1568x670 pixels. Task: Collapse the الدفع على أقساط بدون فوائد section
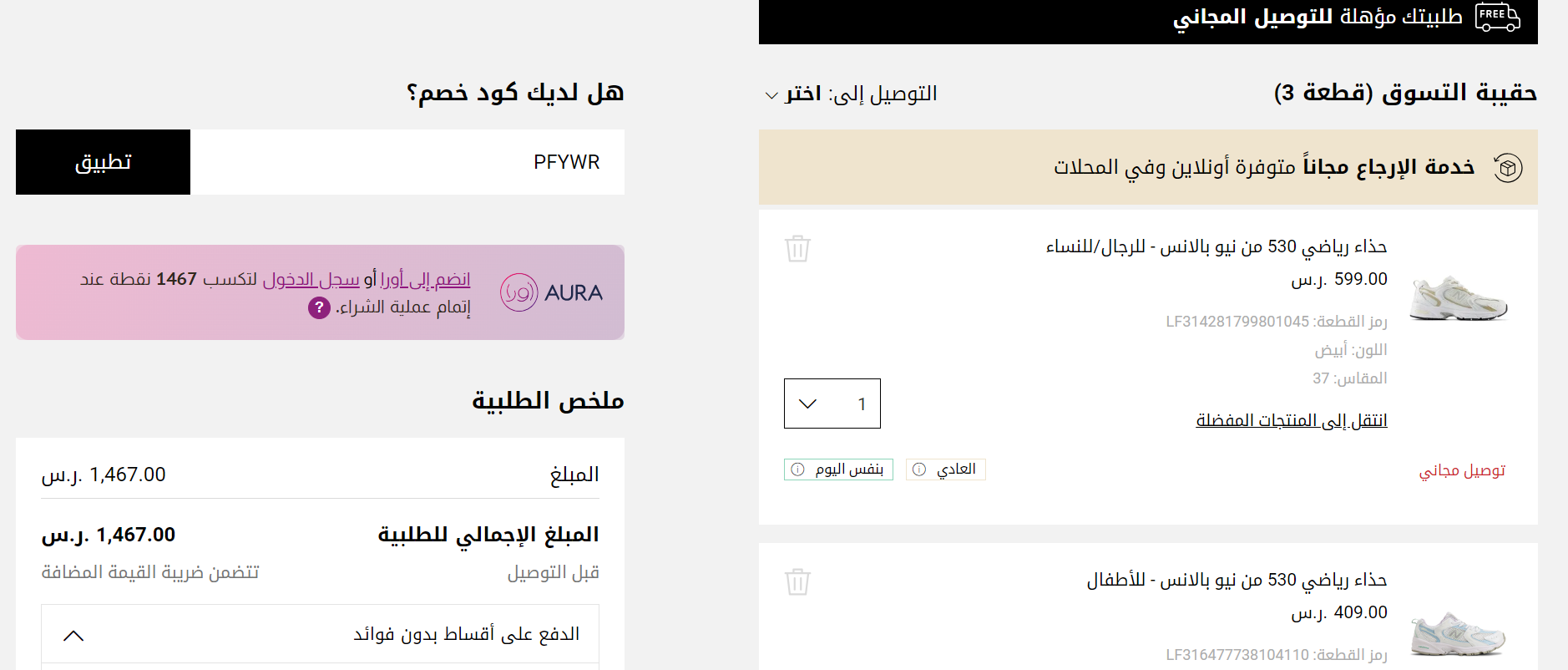click(x=73, y=636)
